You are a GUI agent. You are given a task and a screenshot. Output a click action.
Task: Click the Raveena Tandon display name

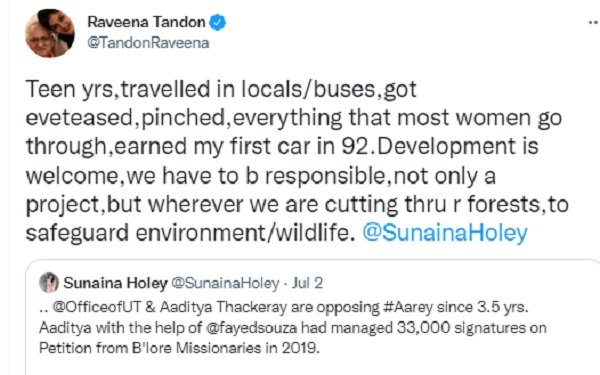click(146, 22)
